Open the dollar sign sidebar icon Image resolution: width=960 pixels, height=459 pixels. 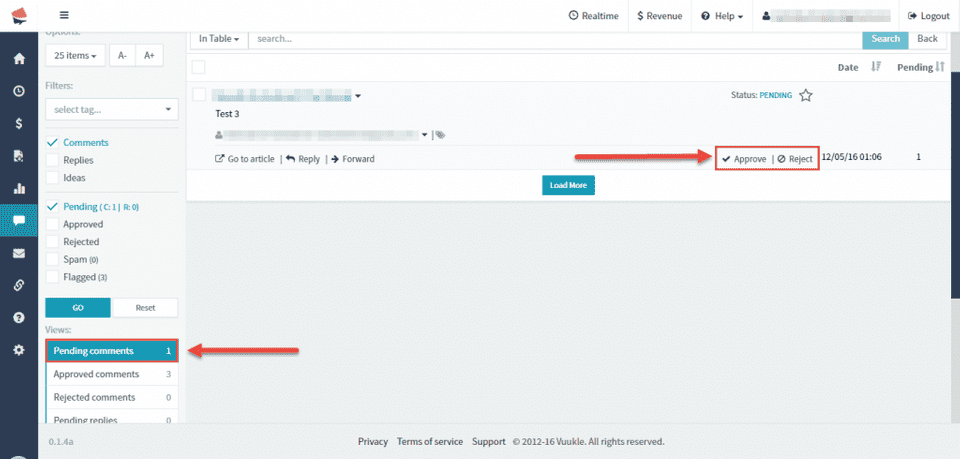tap(19, 124)
